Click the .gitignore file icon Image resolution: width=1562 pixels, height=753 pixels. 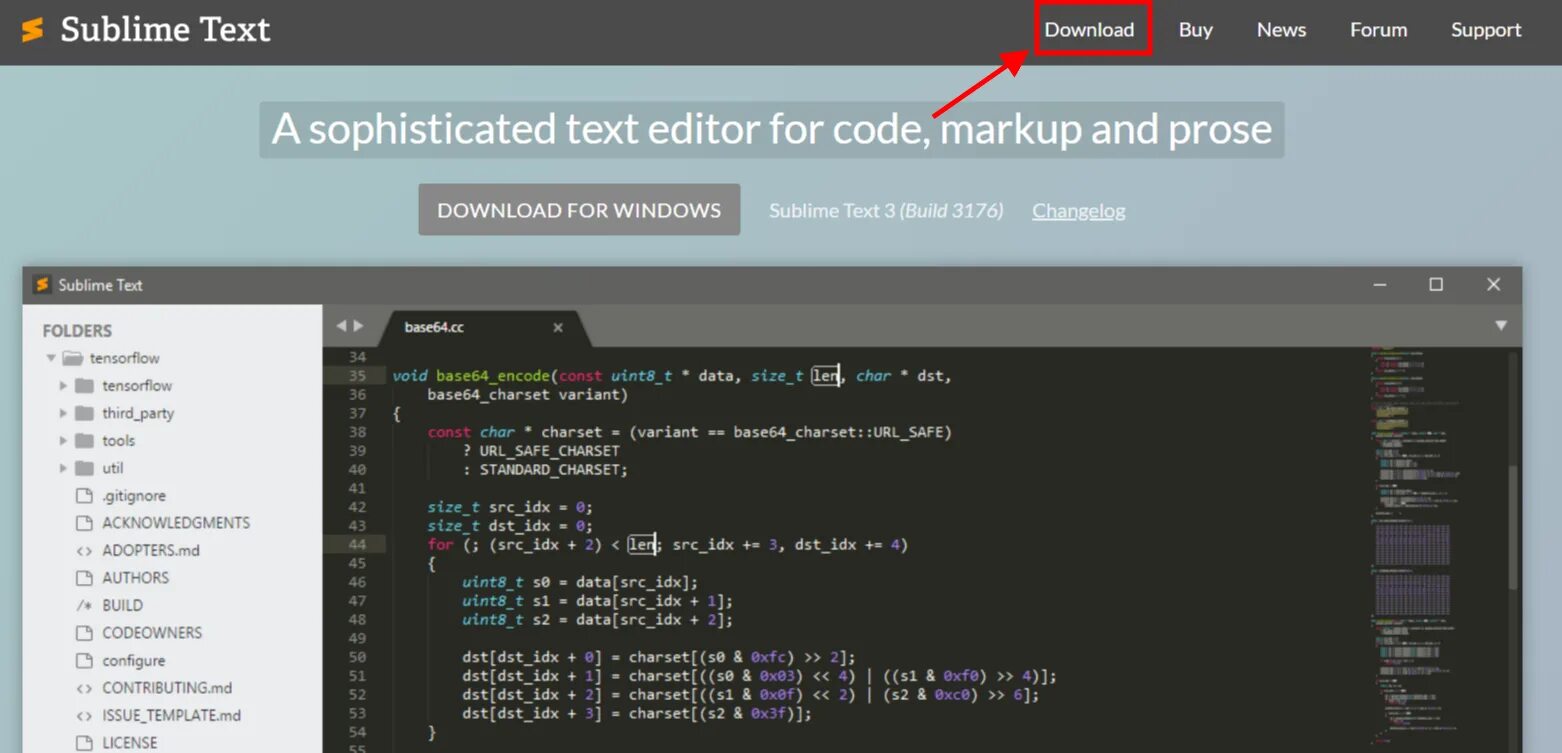coord(84,496)
